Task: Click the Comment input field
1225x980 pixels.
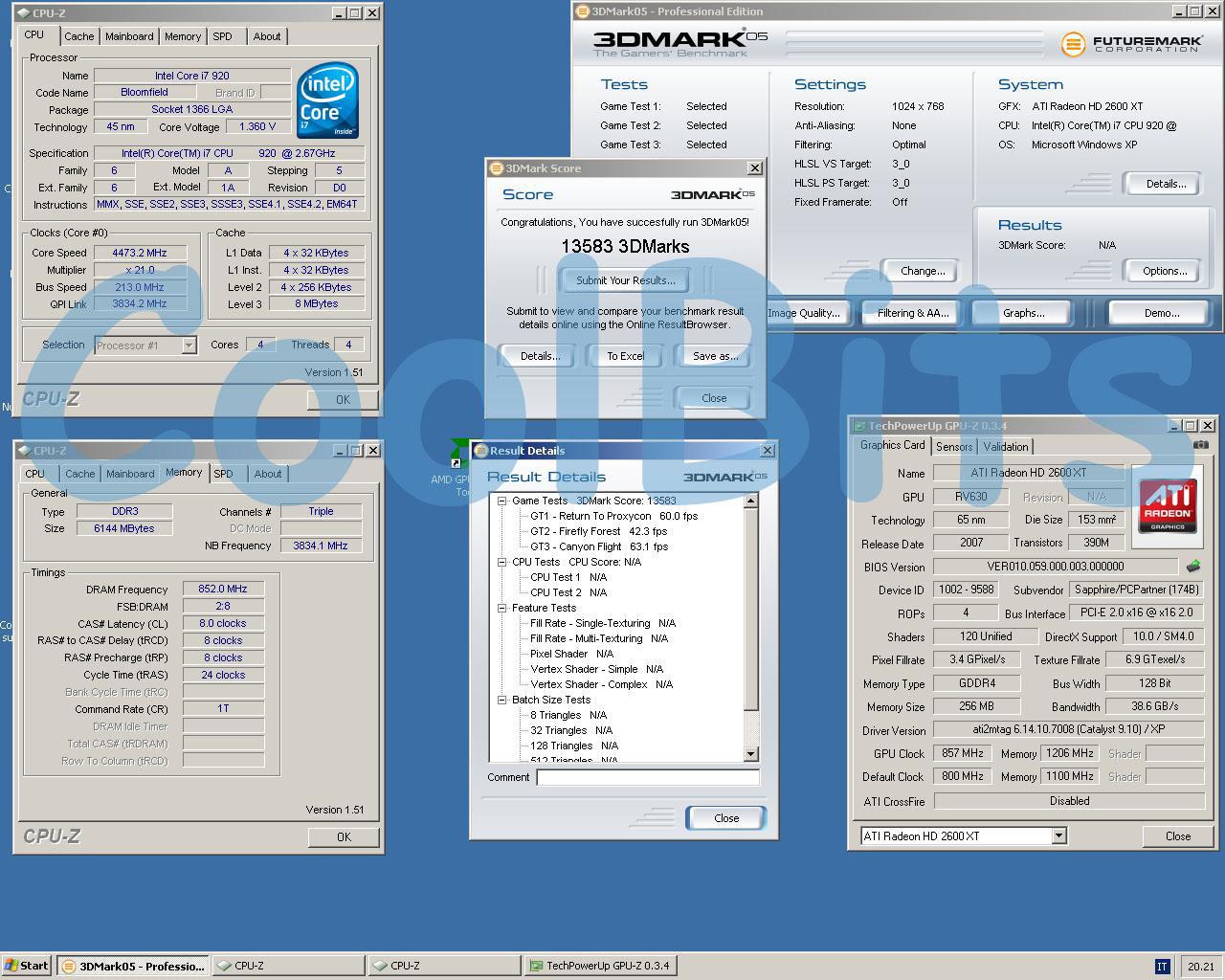Action: tap(648, 777)
